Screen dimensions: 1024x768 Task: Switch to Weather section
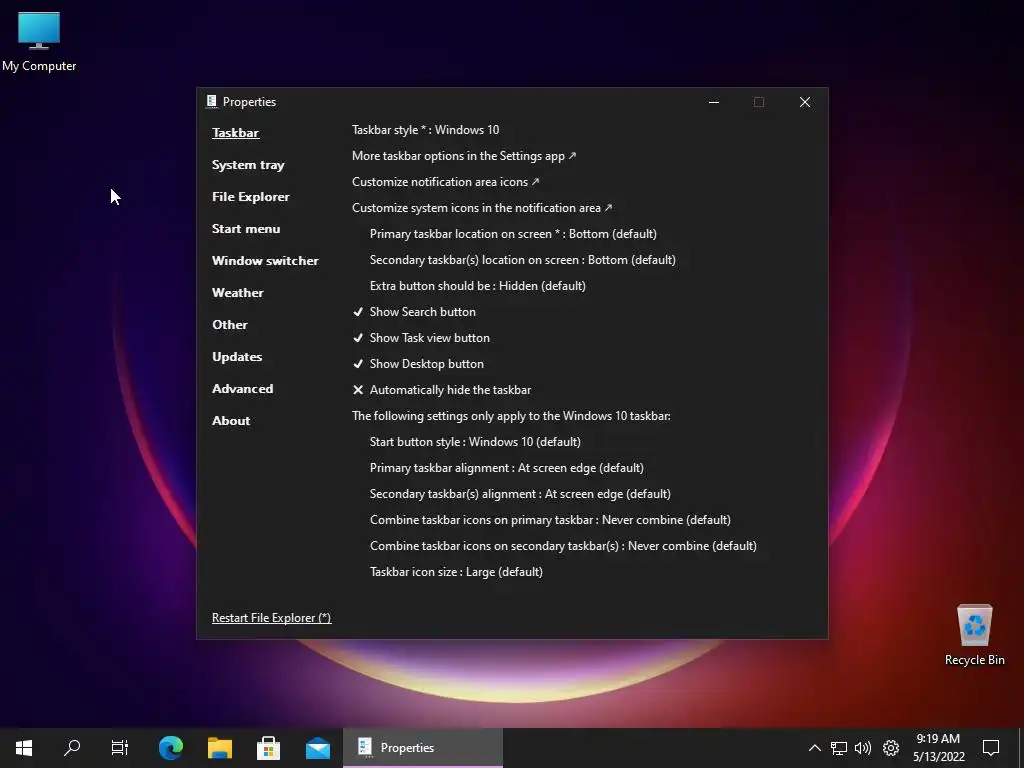[x=238, y=293]
